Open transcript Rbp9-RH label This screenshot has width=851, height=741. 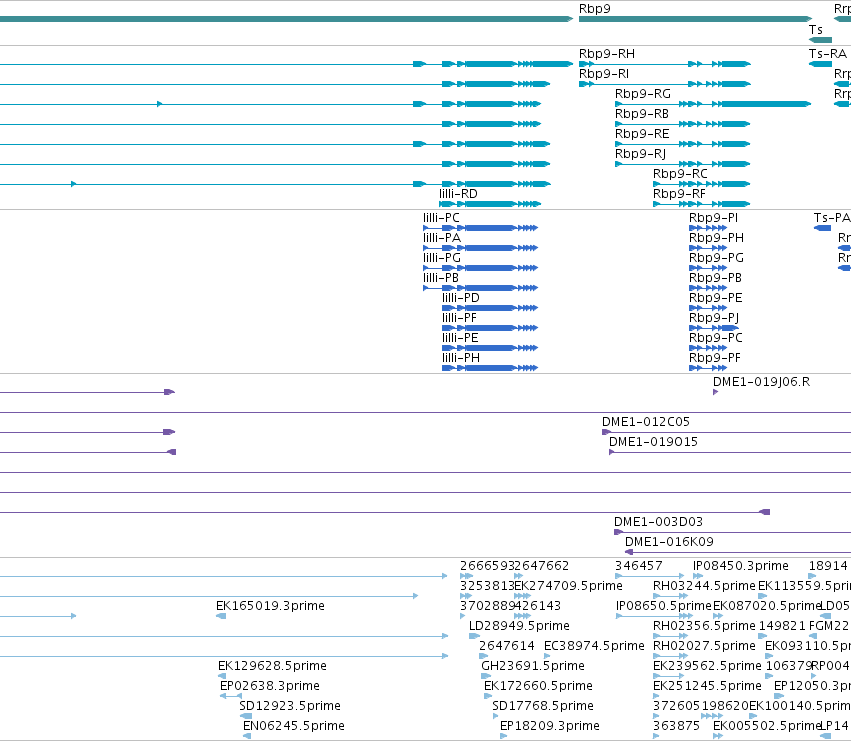607,54
